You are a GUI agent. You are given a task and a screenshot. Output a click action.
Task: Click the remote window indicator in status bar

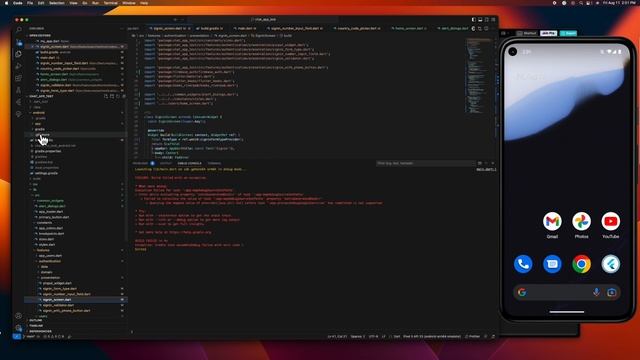16,337
